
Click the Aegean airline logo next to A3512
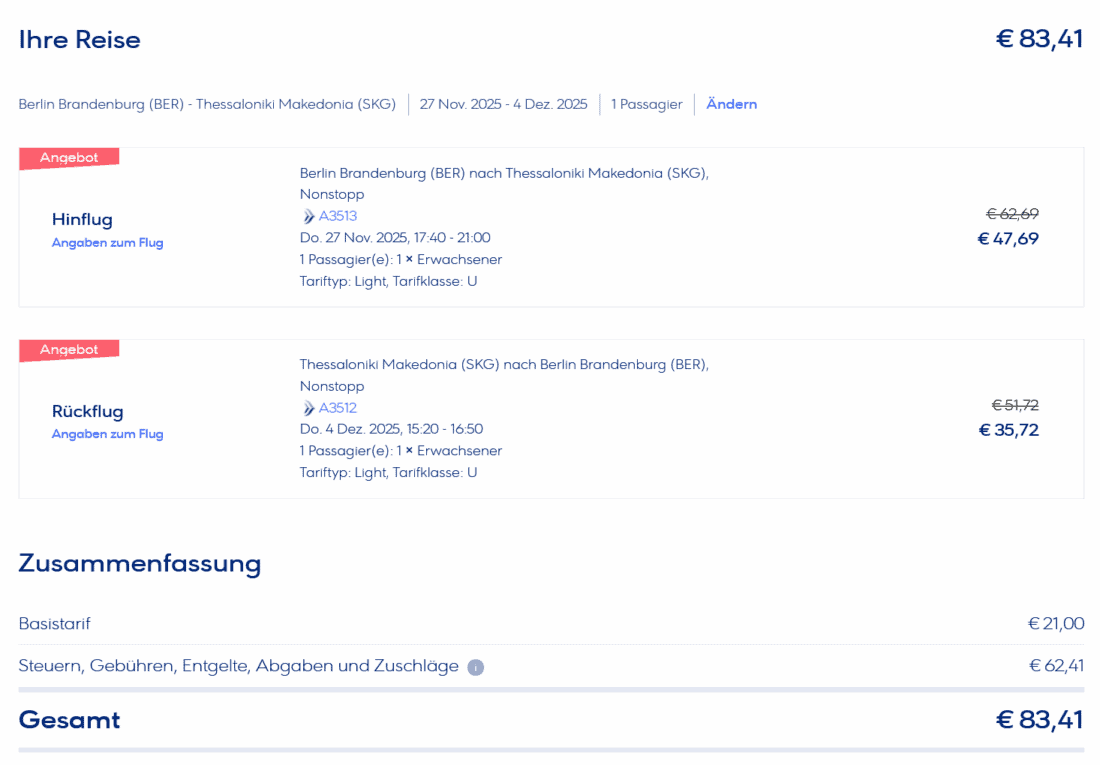pyautogui.click(x=308, y=408)
